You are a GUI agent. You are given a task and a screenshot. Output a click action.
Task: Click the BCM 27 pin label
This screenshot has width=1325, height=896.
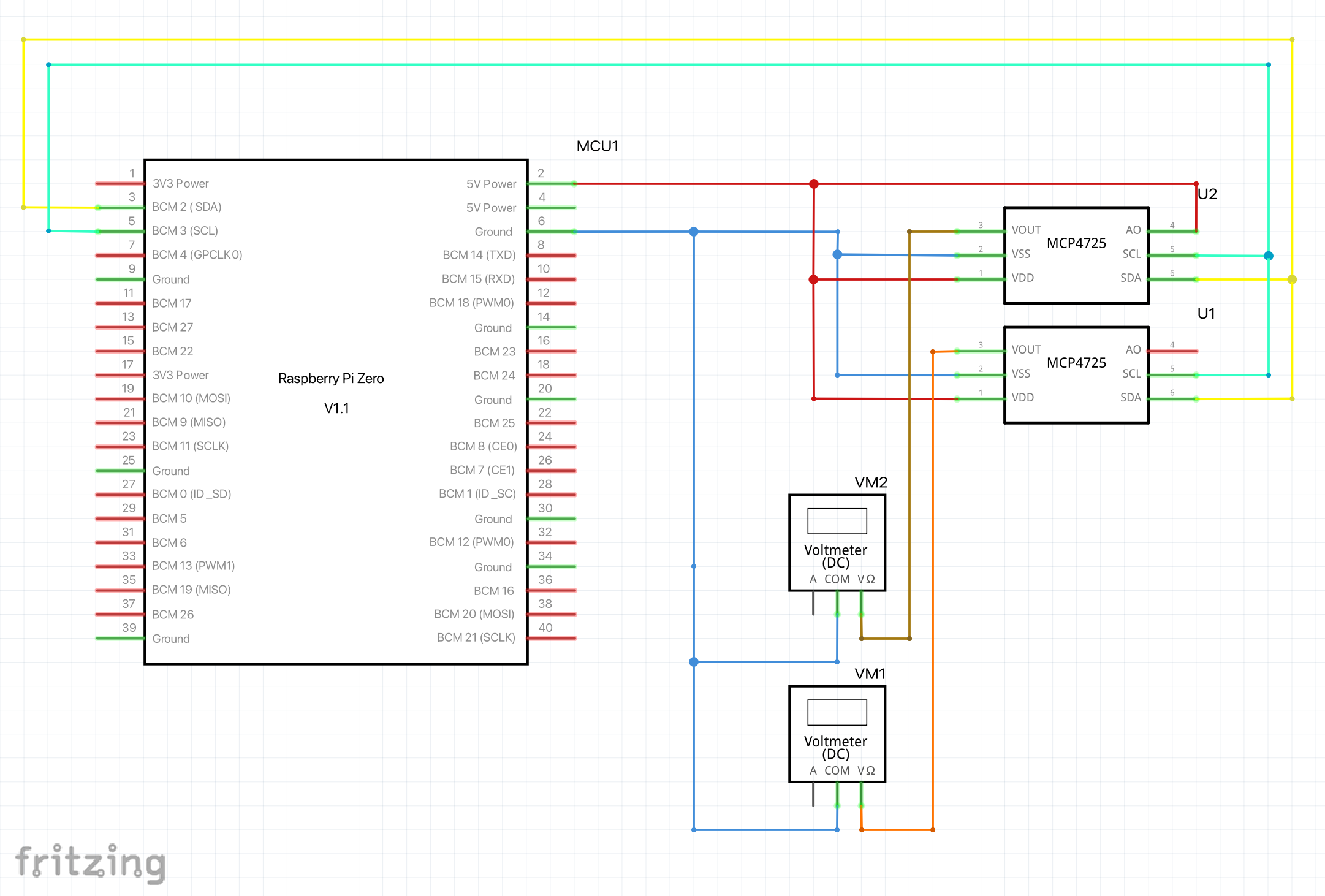click(x=172, y=327)
